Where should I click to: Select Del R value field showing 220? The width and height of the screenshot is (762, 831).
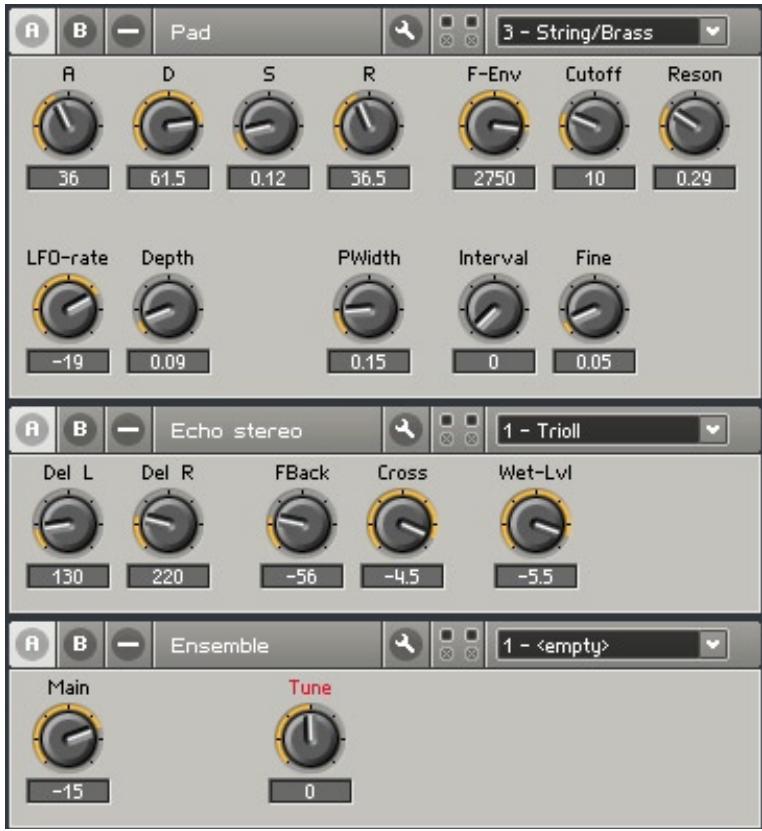pos(168,577)
